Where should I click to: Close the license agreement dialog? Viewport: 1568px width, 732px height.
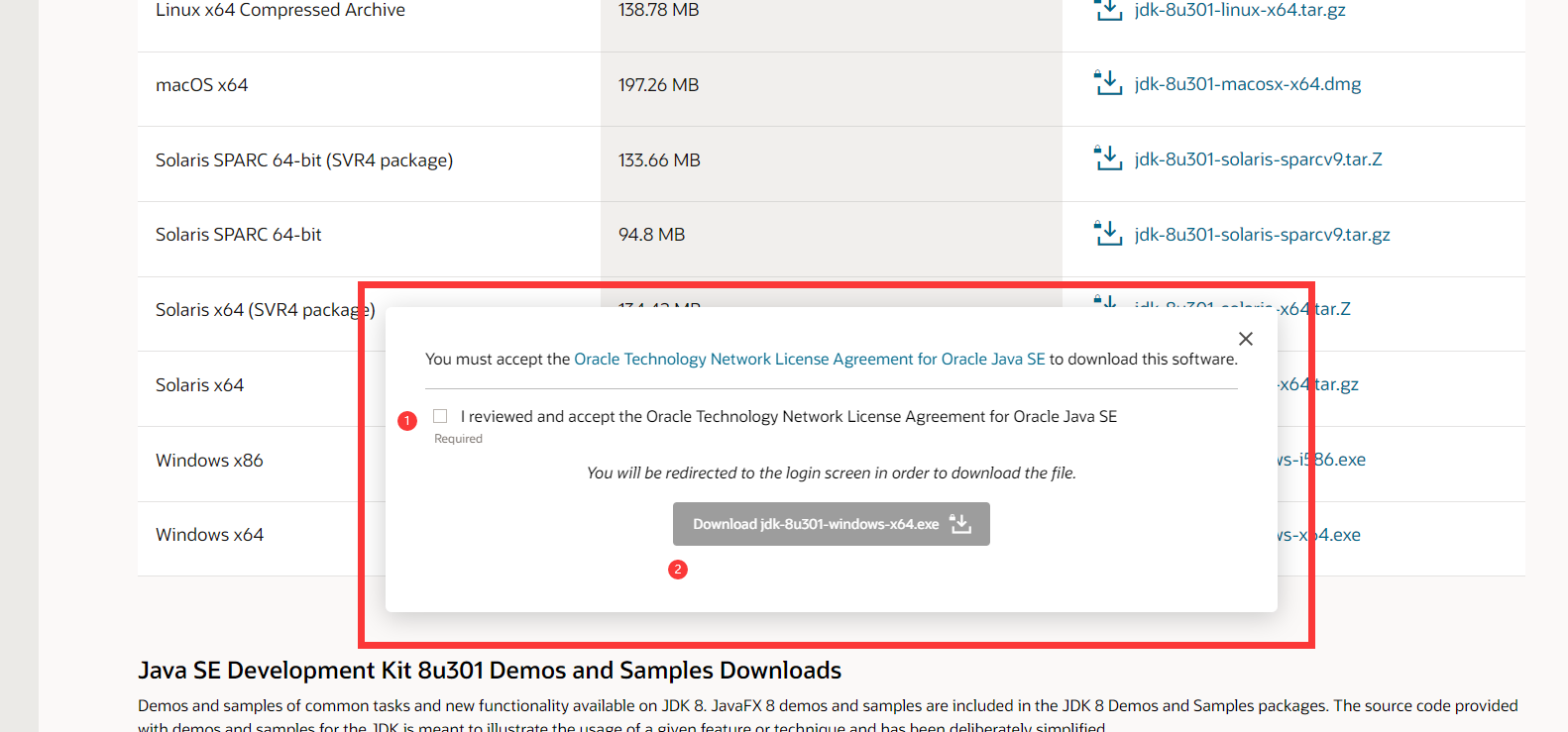tap(1246, 339)
